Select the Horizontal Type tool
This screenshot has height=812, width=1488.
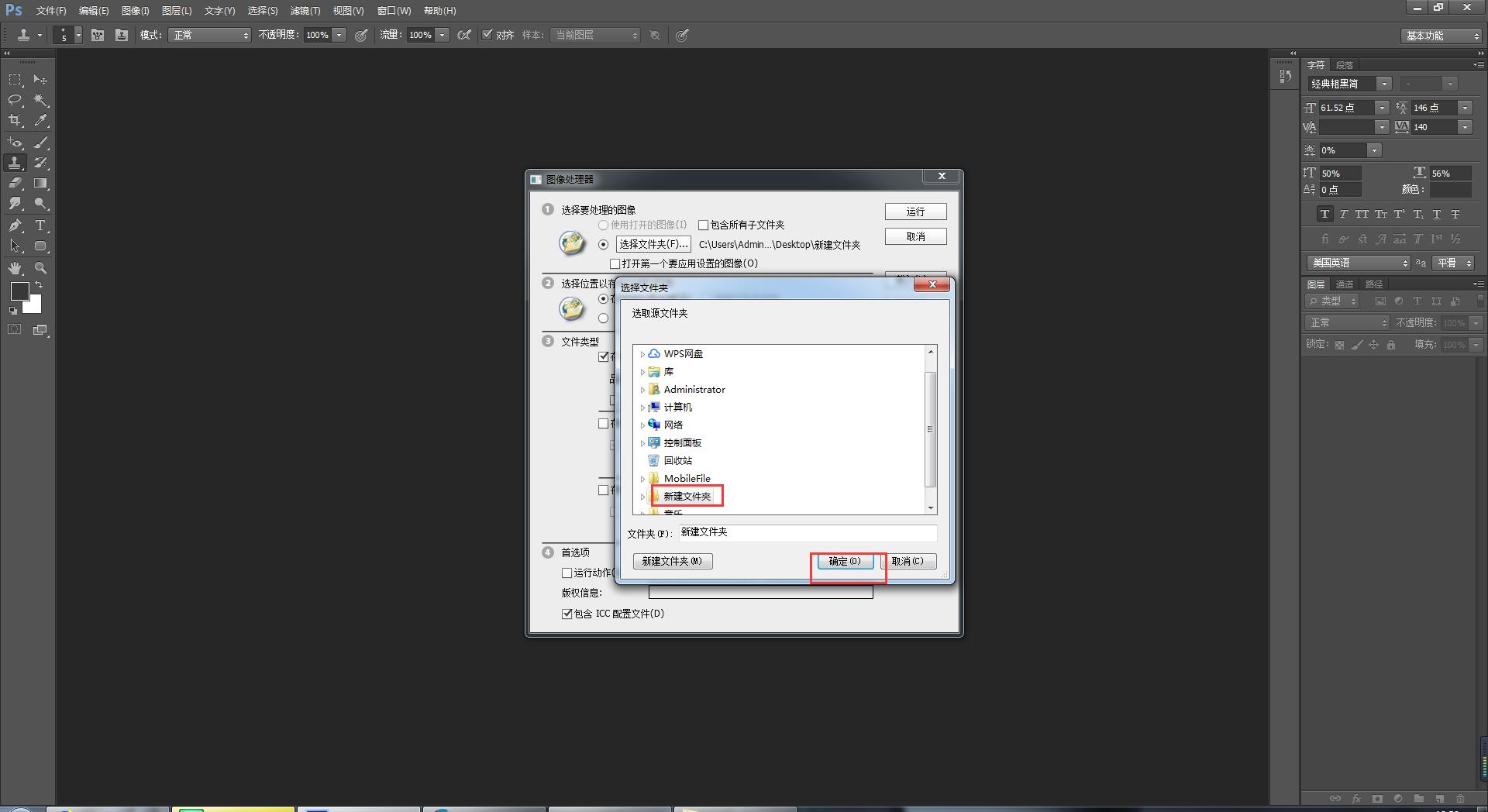pyautogui.click(x=40, y=225)
